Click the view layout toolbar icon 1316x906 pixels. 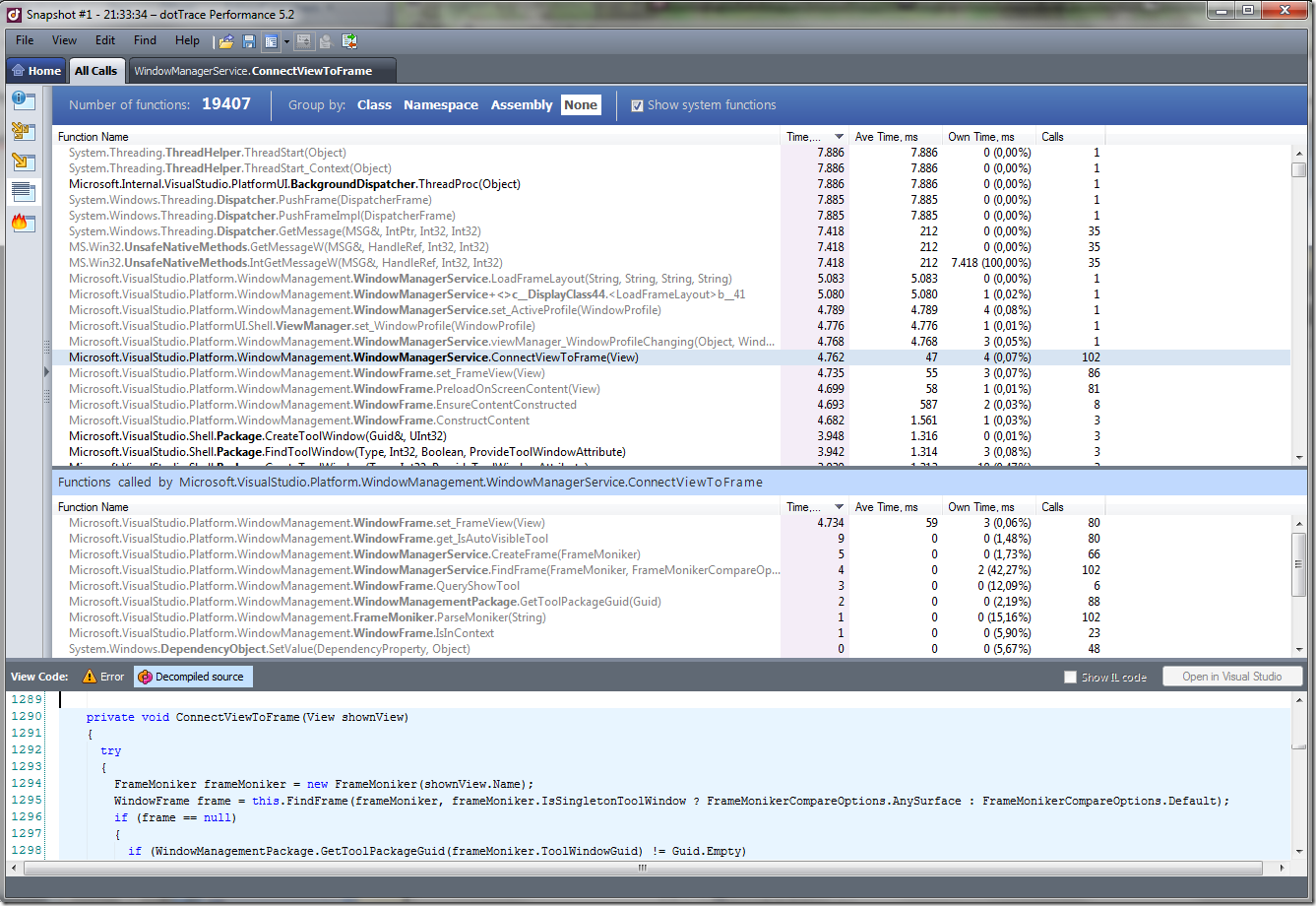tap(271, 41)
